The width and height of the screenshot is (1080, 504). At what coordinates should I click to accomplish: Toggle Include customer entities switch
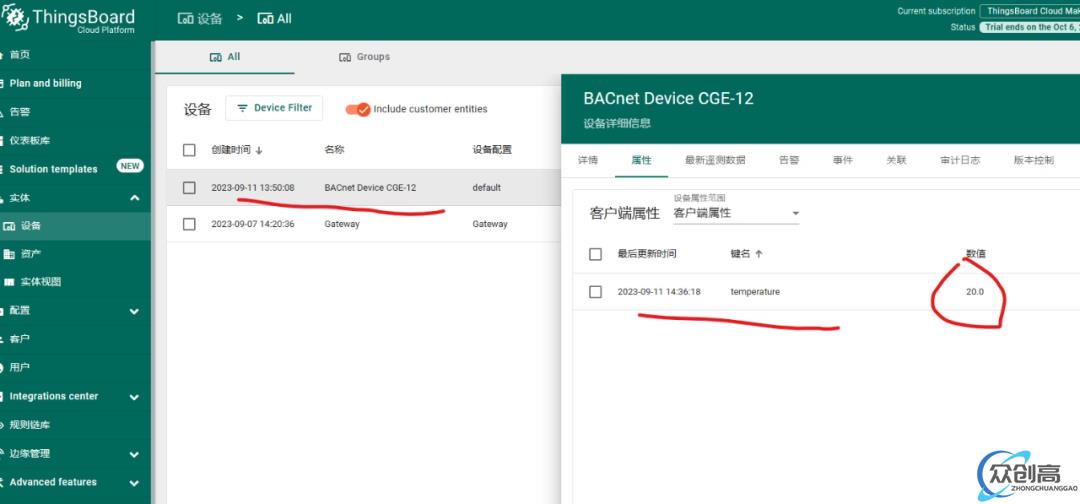pos(358,109)
